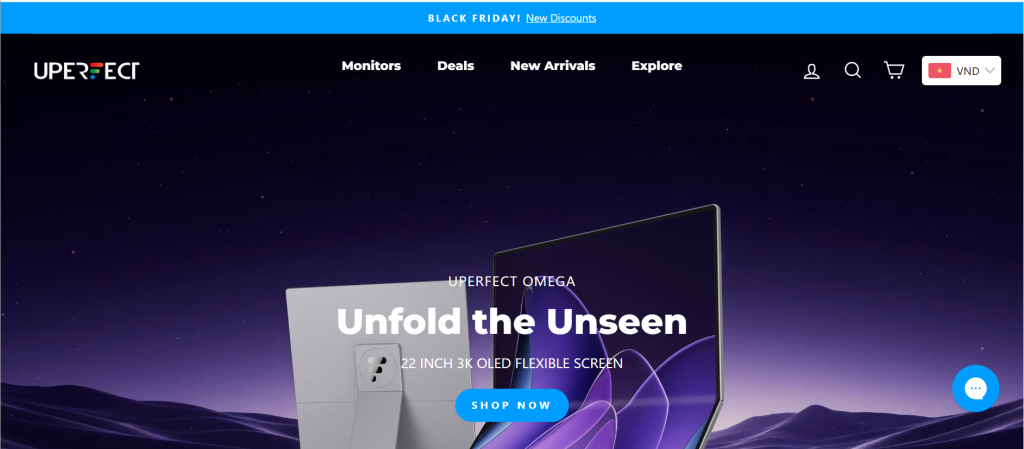The width and height of the screenshot is (1024, 449).
Task: Click the UPERFECT logo
Action: pyautogui.click(x=87, y=70)
